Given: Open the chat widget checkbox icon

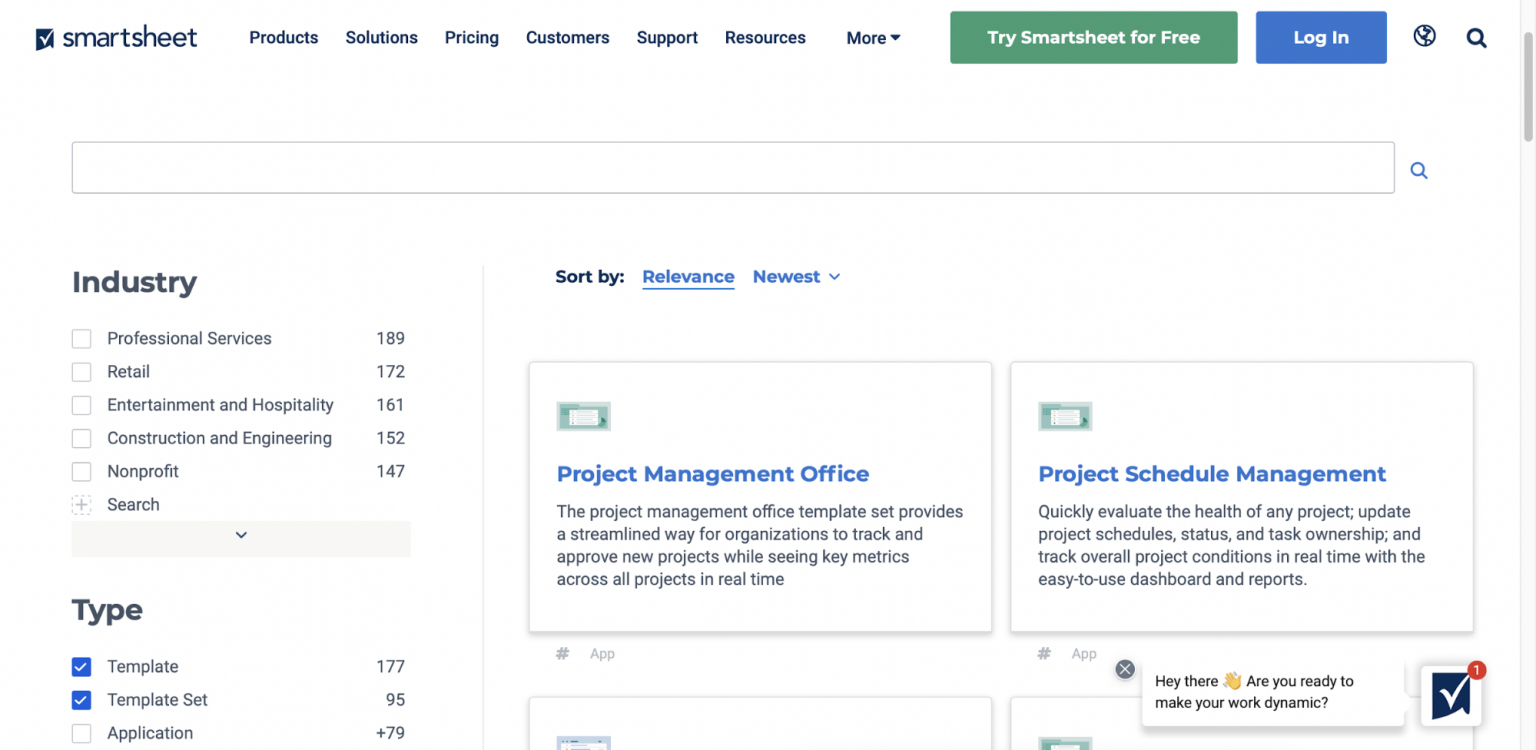Looking at the screenshot, I should 1452,697.
